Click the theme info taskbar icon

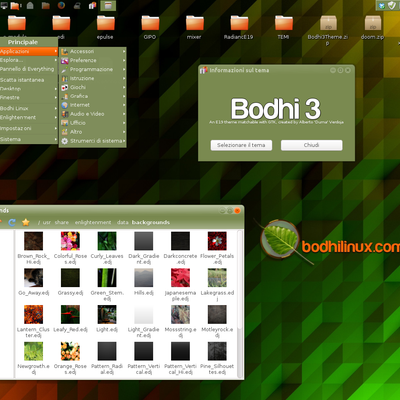click(x=92, y=5)
